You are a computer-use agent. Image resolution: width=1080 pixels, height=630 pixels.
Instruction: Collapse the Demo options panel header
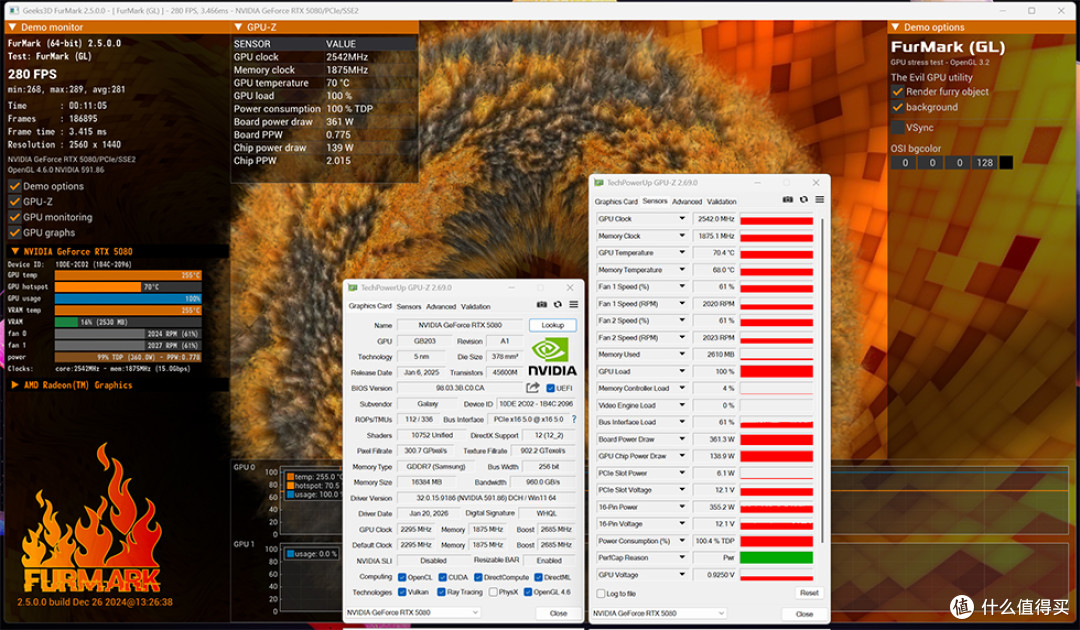tap(895, 27)
